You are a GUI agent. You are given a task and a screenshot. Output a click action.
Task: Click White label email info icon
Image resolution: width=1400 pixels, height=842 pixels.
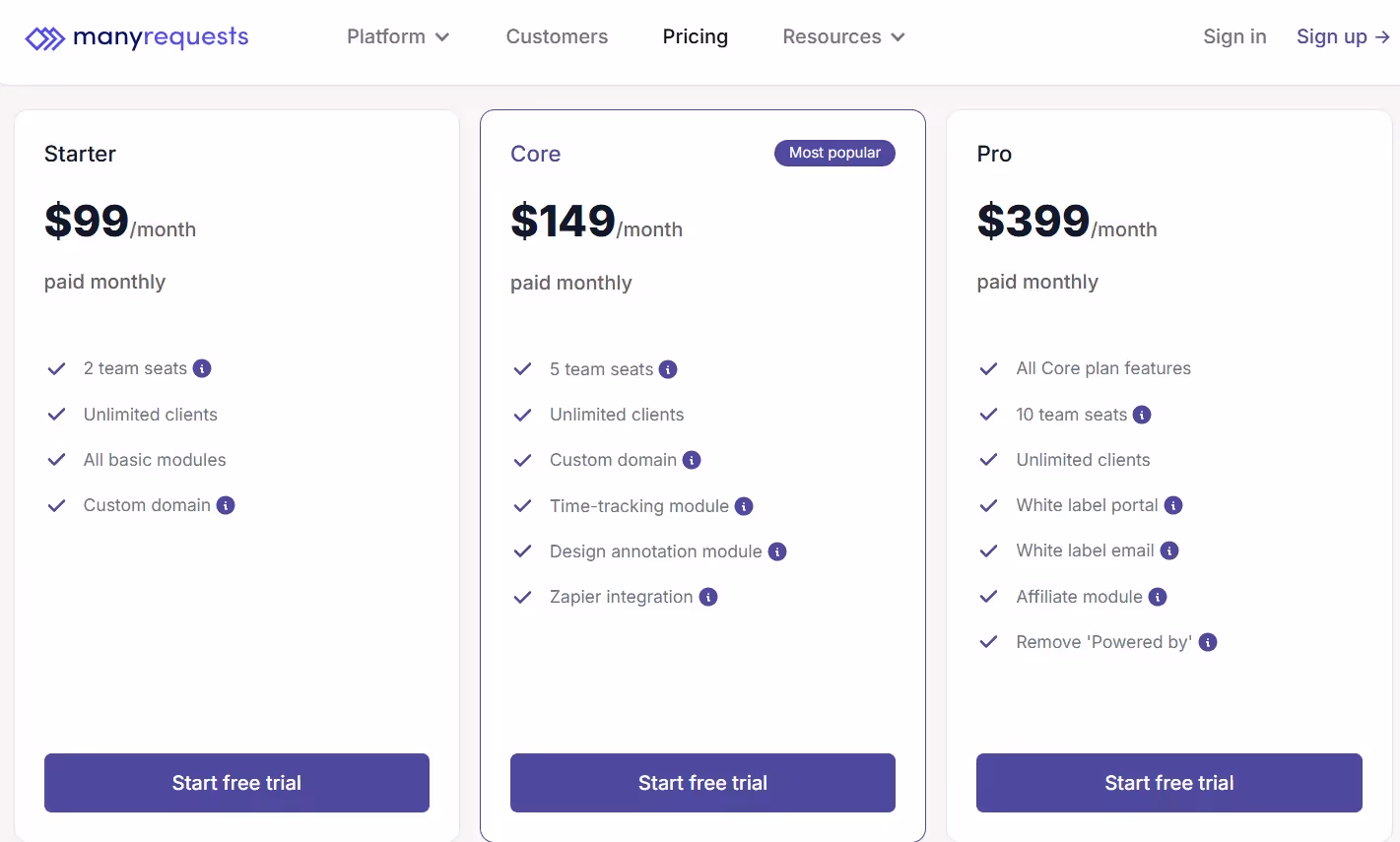1169,551
